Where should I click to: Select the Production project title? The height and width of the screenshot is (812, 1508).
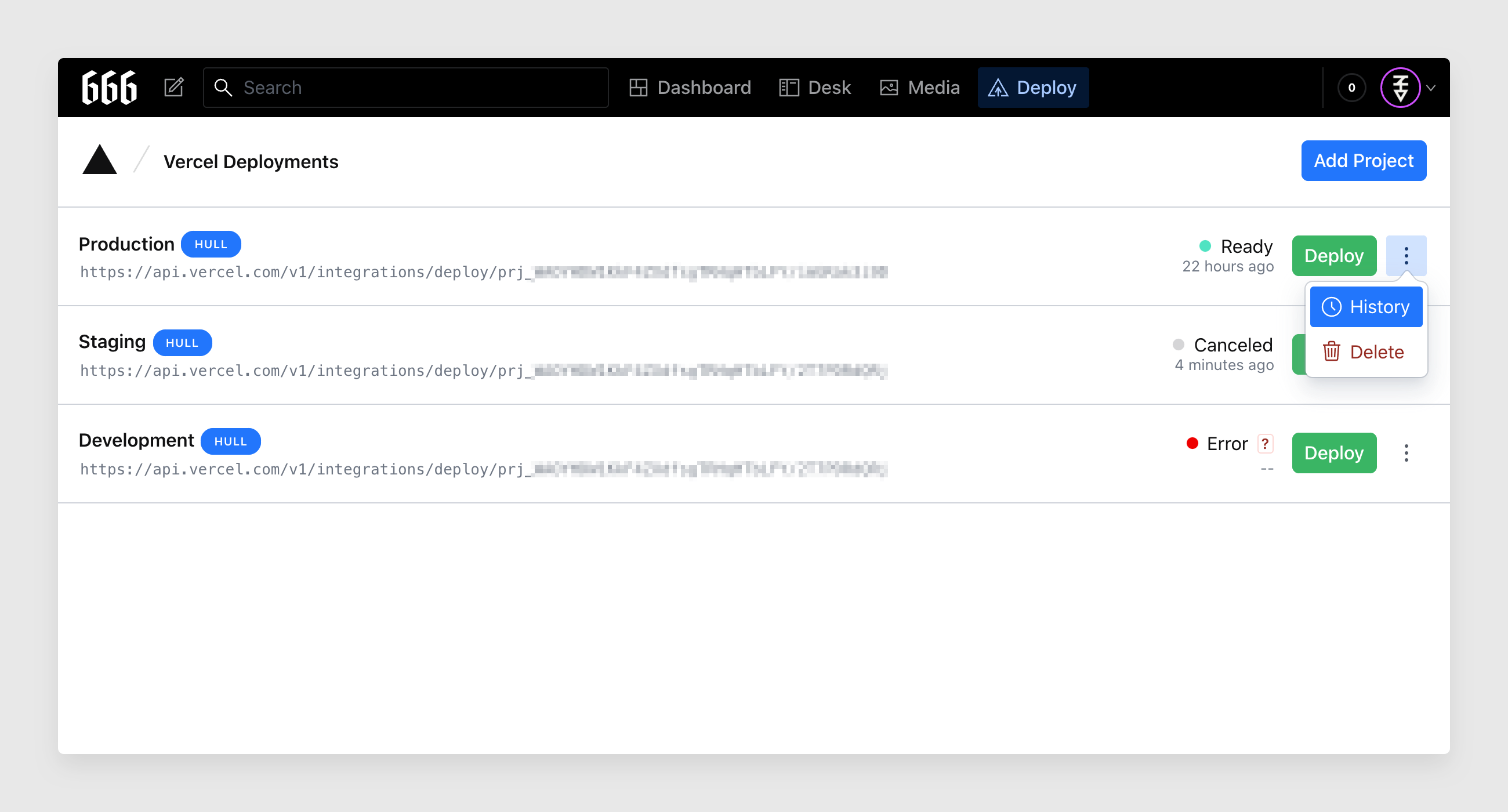click(x=126, y=244)
